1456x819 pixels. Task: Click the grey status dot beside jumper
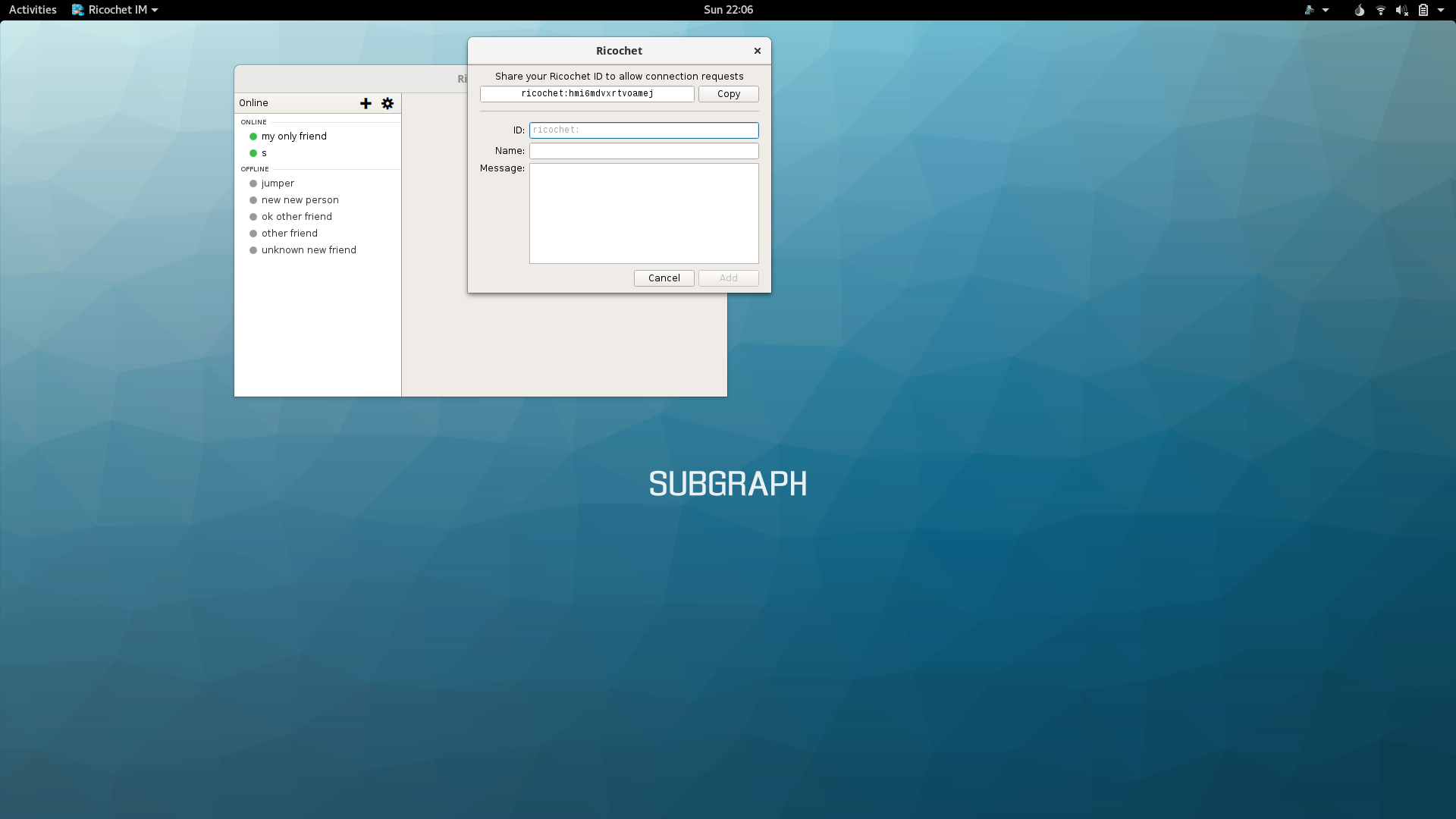253,184
